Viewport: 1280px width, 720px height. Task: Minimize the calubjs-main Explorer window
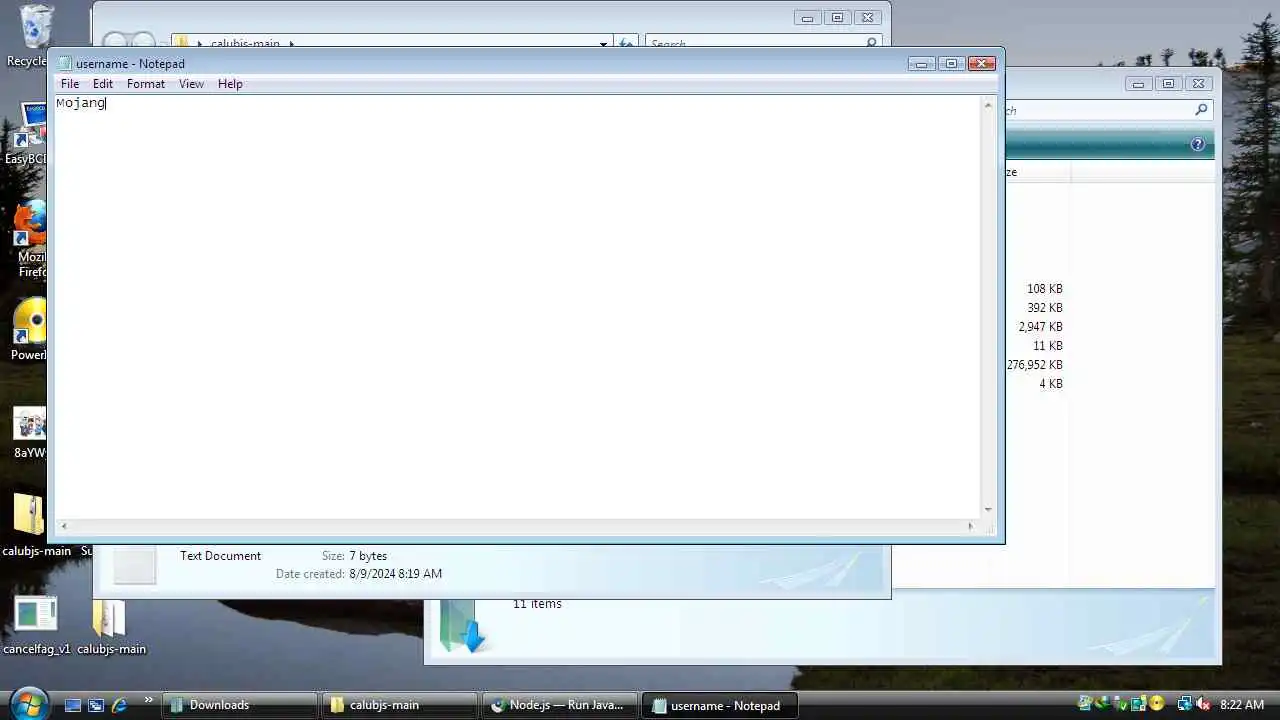807,17
